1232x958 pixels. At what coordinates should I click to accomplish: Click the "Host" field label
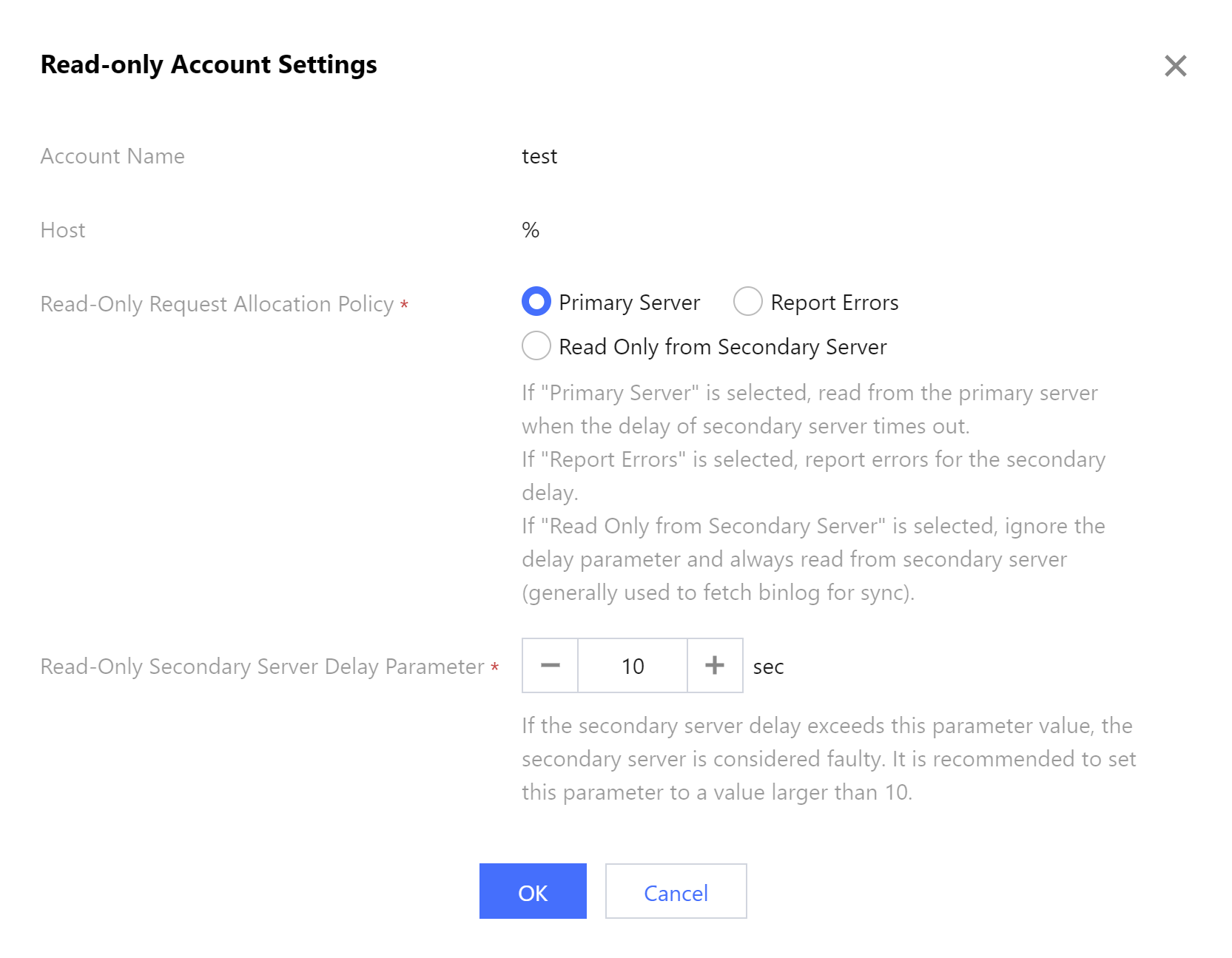[x=63, y=230]
